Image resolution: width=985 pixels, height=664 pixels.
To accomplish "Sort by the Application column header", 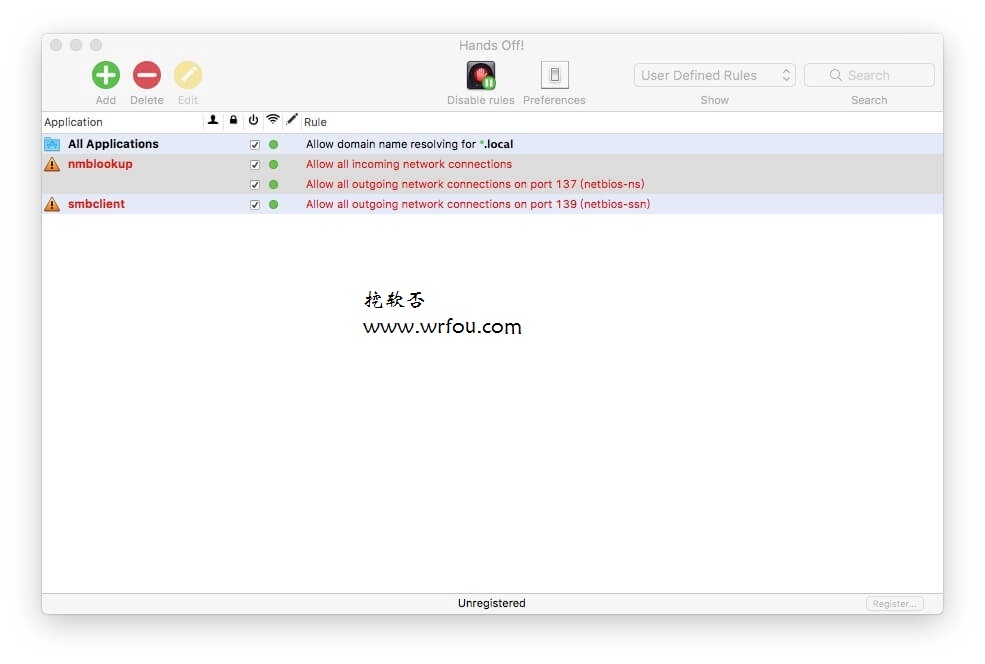I will coord(73,122).
